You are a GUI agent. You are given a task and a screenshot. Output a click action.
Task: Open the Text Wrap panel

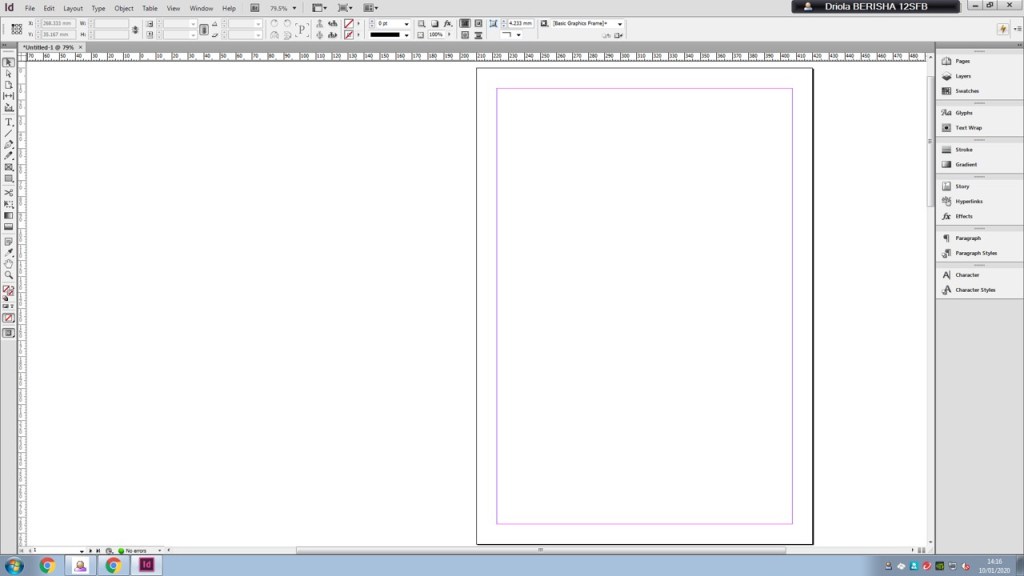click(967, 128)
